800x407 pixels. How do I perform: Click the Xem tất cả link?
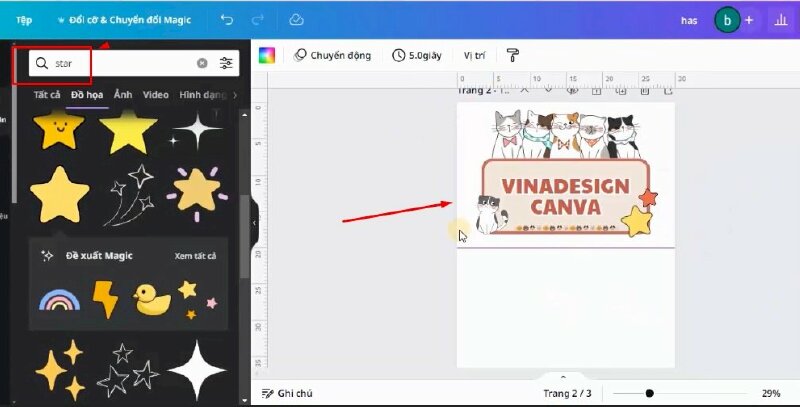click(x=195, y=256)
